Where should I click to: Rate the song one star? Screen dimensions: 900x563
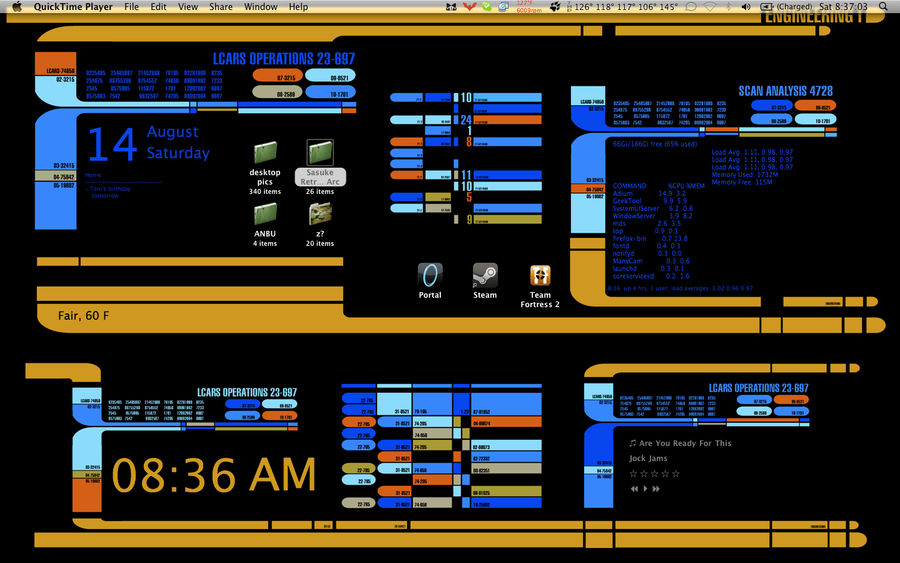634,473
